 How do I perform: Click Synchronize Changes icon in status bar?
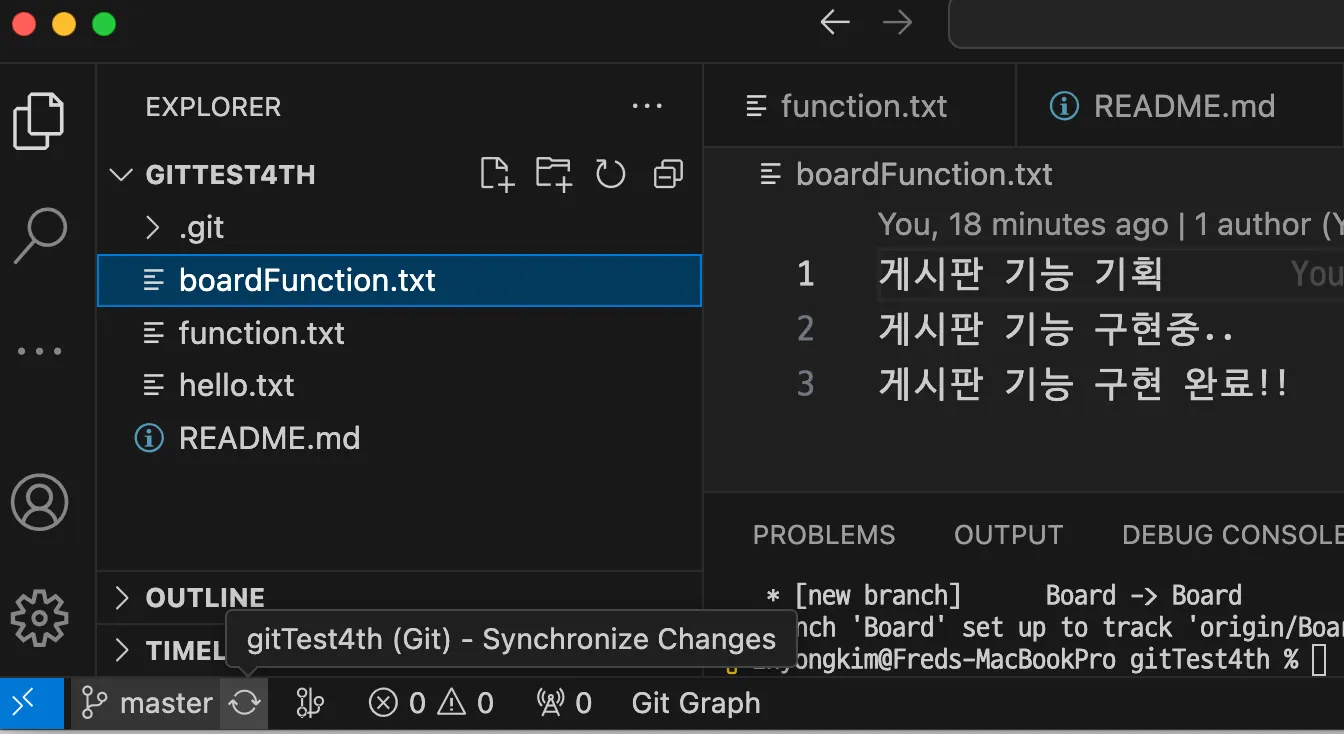click(x=245, y=703)
